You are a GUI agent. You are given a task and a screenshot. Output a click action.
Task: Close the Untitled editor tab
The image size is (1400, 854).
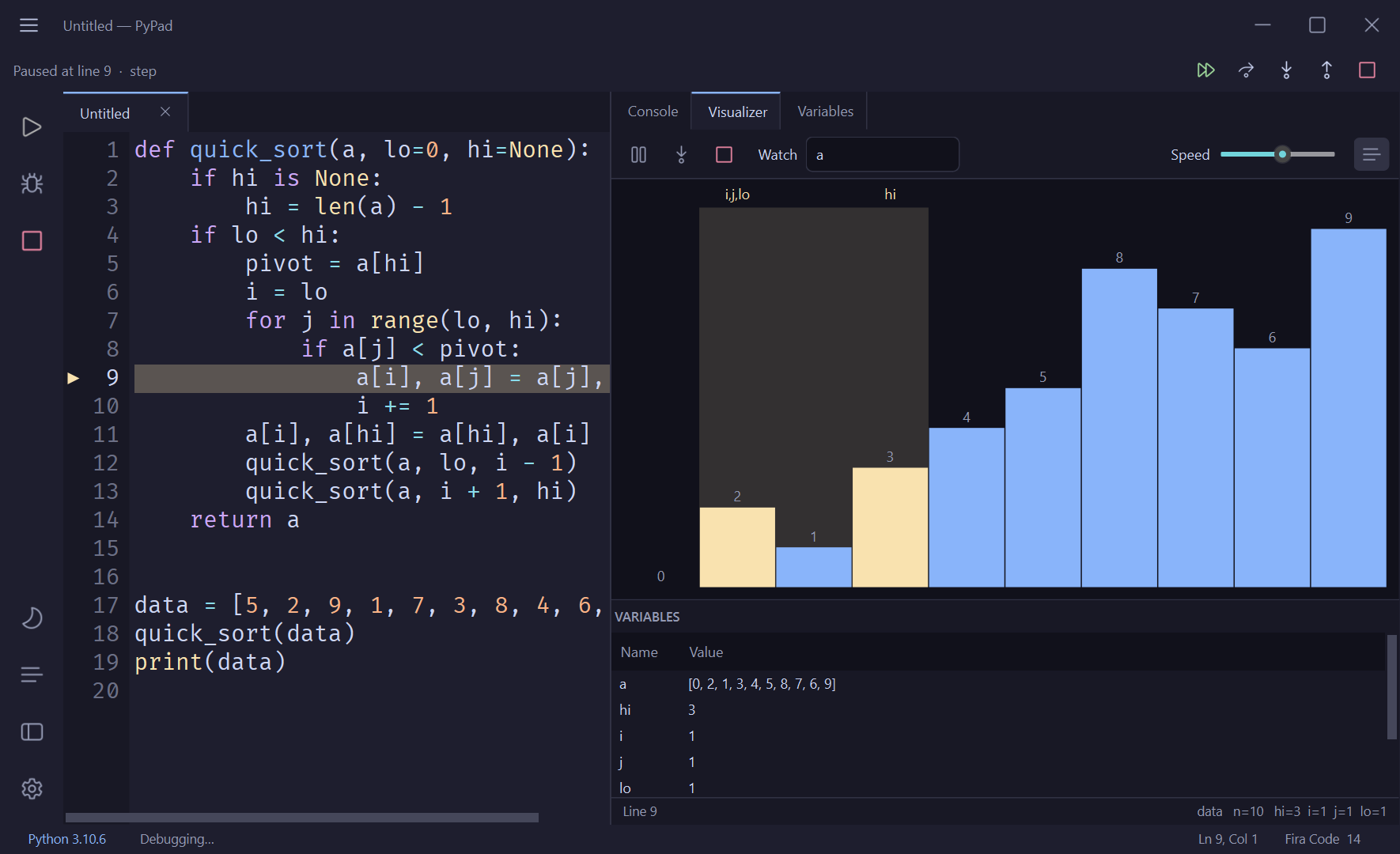(x=165, y=112)
